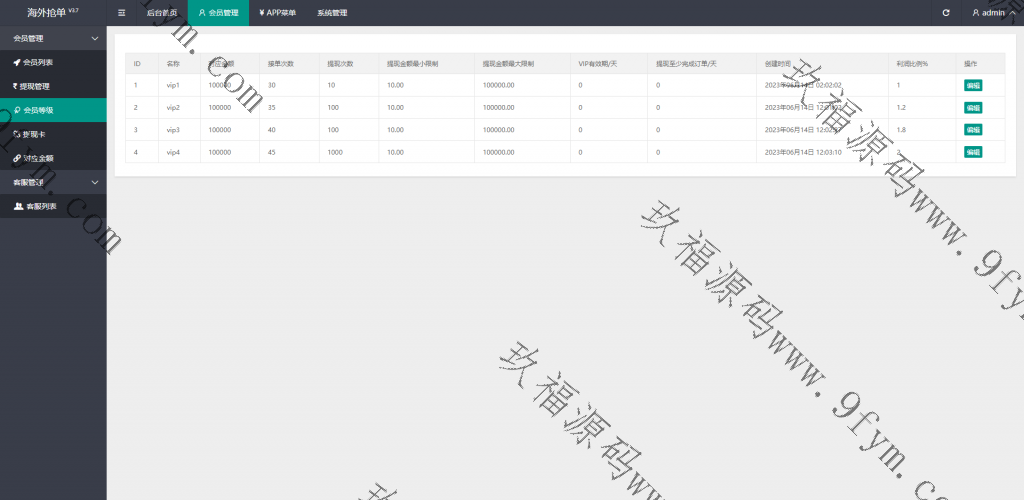Image resolution: width=1024 pixels, height=500 pixels.
Task: Switch to the APP菜单 top tab
Action: (x=277, y=13)
